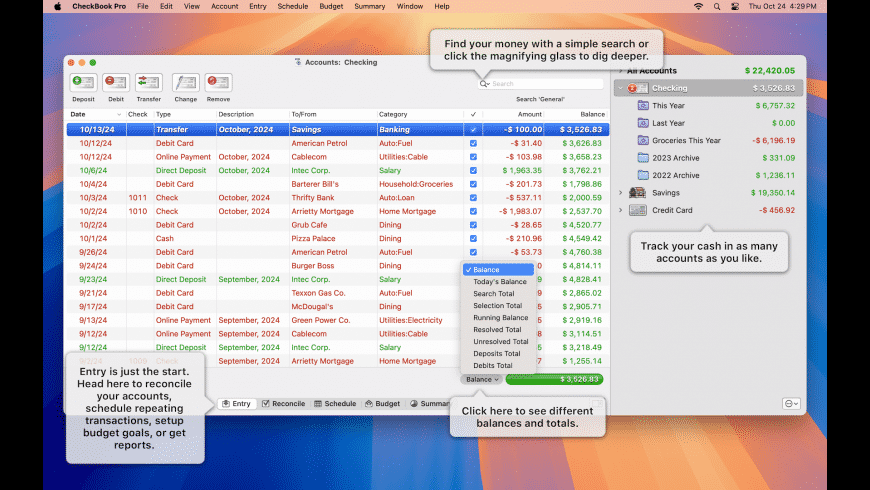Image resolution: width=870 pixels, height=490 pixels.
Task: Click the Change entry toolbar icon
Action: coord(185,83)
